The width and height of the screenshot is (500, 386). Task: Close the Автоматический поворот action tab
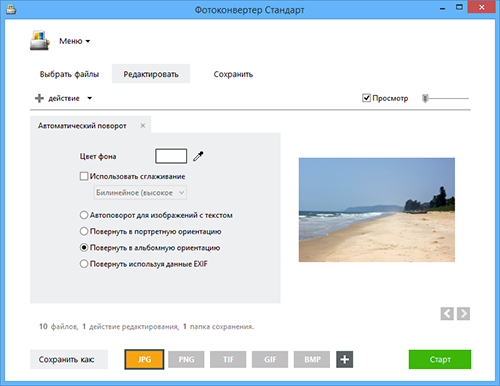[143, 126]
